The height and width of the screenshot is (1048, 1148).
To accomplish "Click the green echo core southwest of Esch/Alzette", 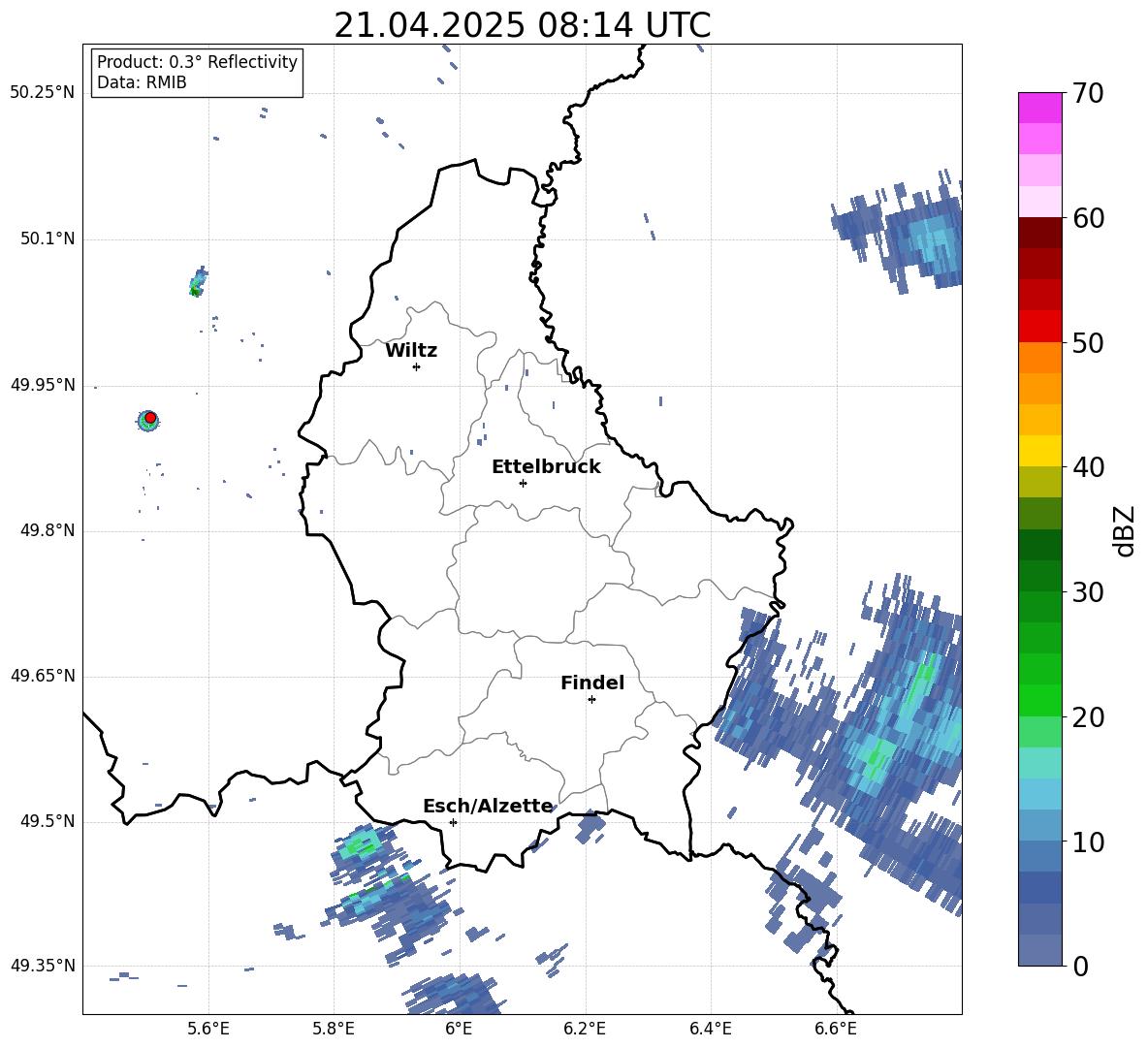I will 361,844.
